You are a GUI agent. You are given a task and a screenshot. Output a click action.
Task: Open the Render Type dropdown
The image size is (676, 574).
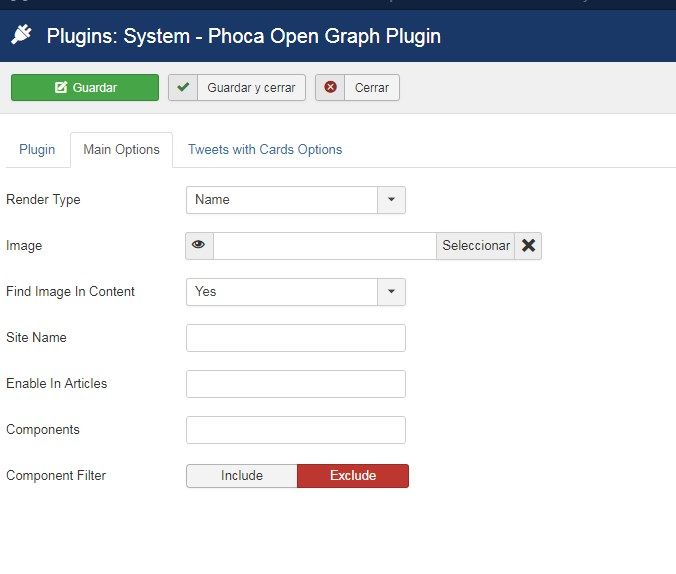[296, 200]
